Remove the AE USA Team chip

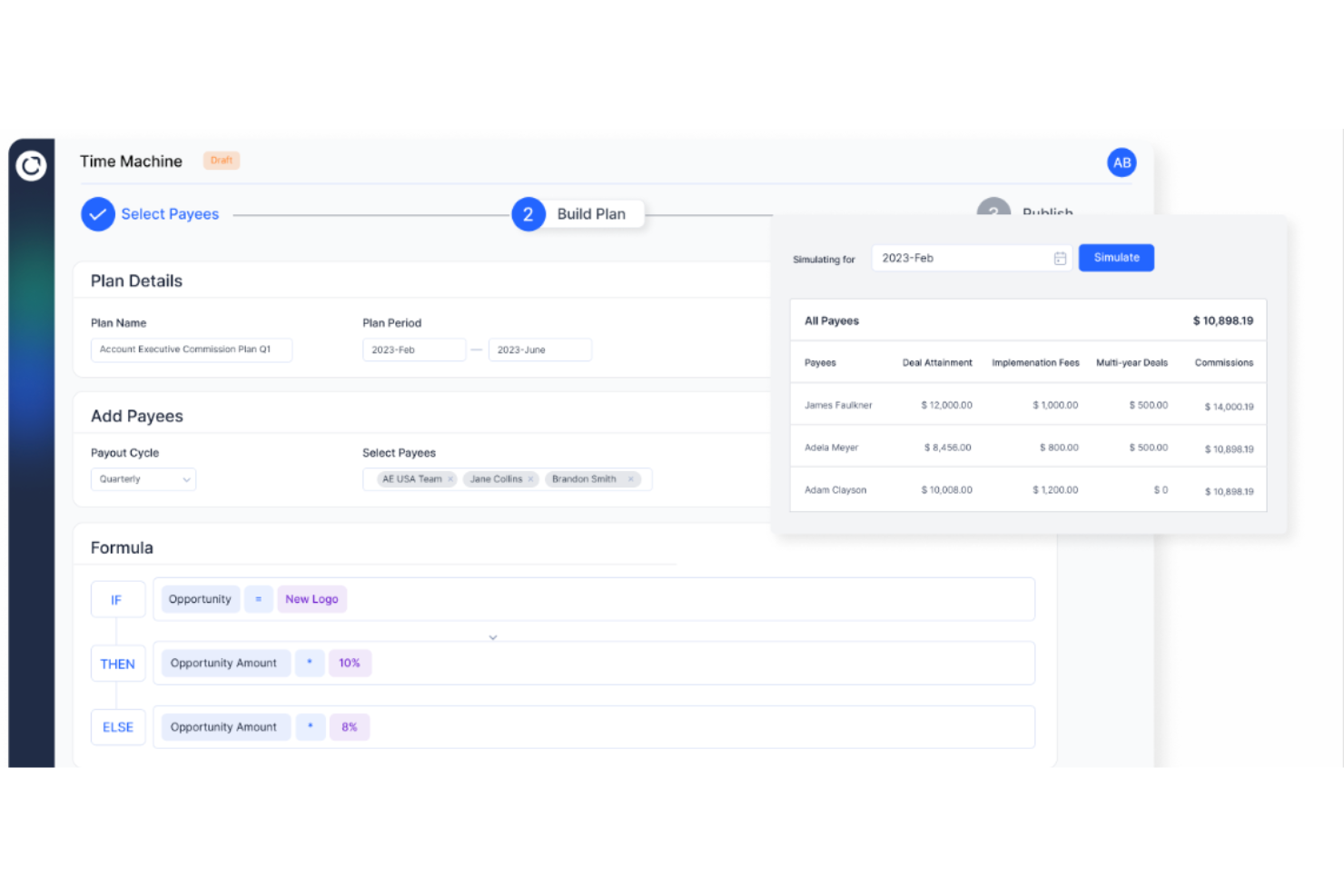point(451,478)
